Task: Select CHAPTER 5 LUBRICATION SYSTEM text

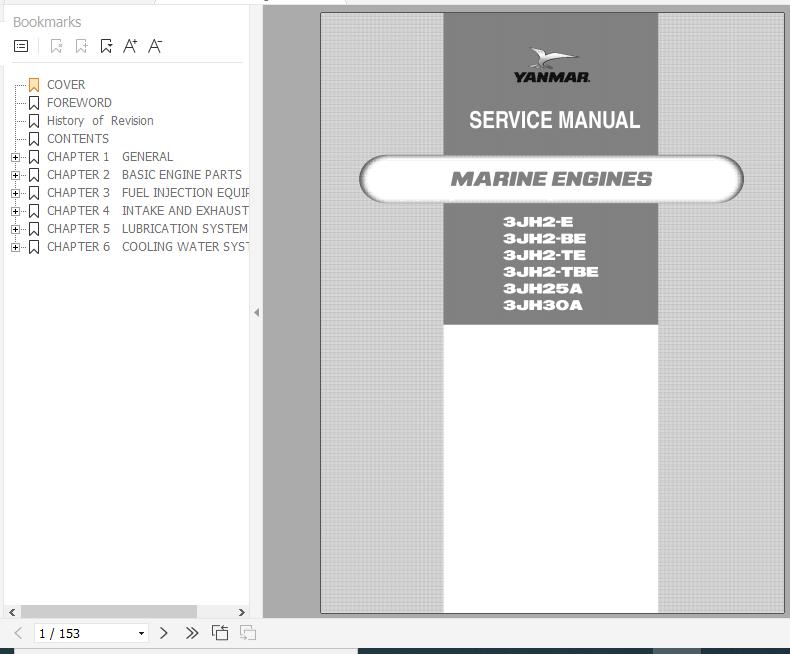Action: pos(147,229)
